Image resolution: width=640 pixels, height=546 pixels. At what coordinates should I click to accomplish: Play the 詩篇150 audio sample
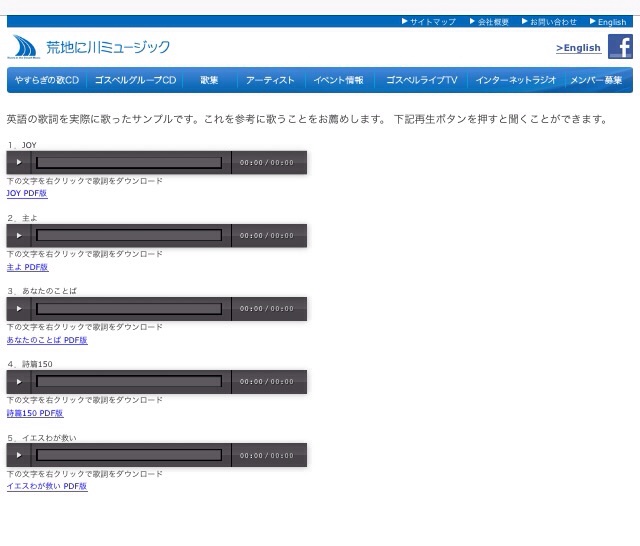[19, 382]
